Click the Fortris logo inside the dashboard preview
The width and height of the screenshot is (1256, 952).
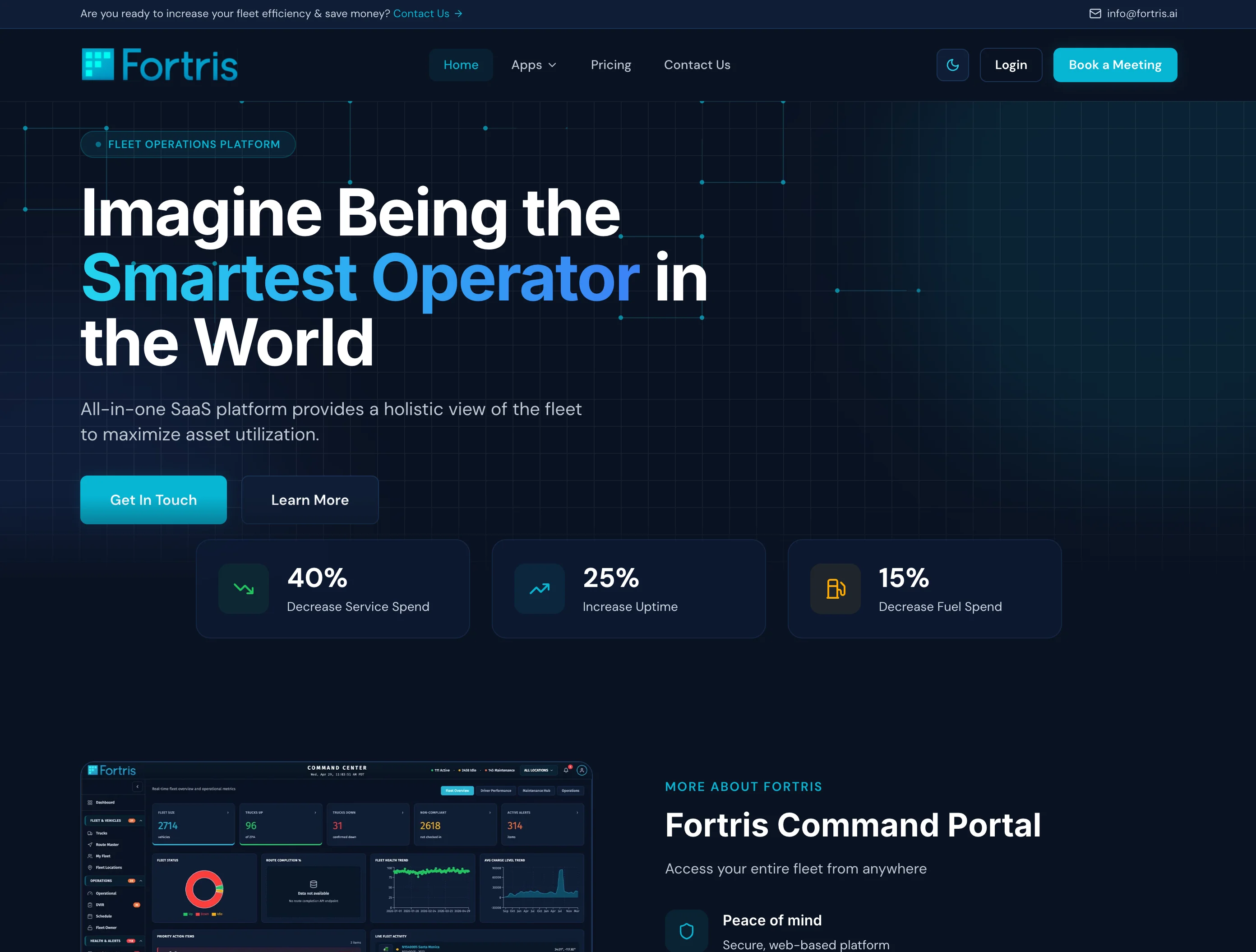pos(112,770)
